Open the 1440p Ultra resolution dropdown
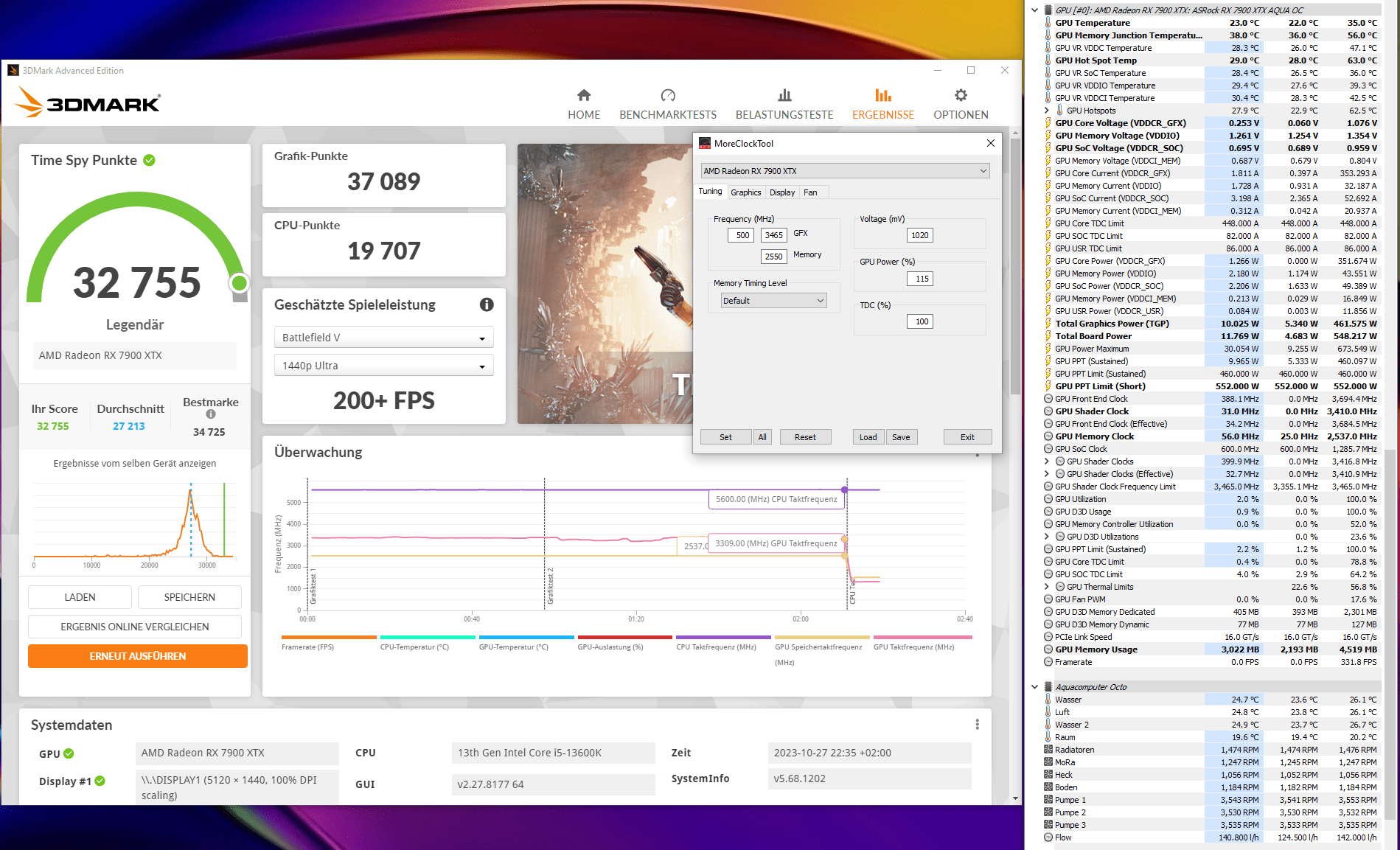Viewport: 1400px width, 850px height. [x=383, y=366]
